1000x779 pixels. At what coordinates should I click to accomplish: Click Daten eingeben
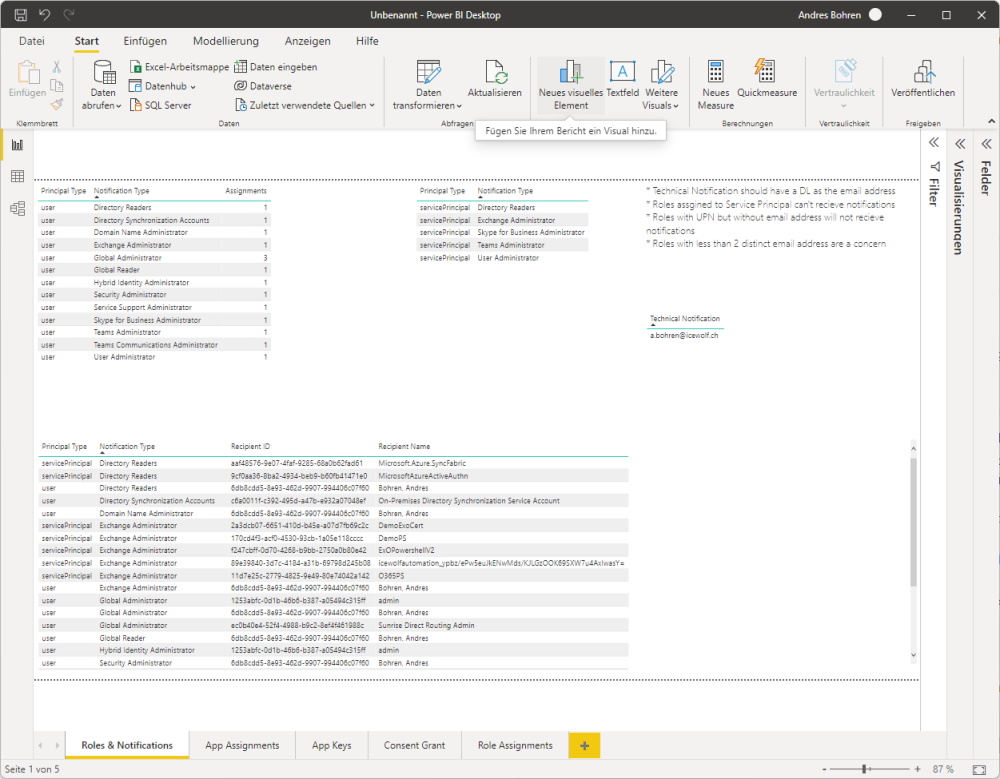click(x=276, y=66)
